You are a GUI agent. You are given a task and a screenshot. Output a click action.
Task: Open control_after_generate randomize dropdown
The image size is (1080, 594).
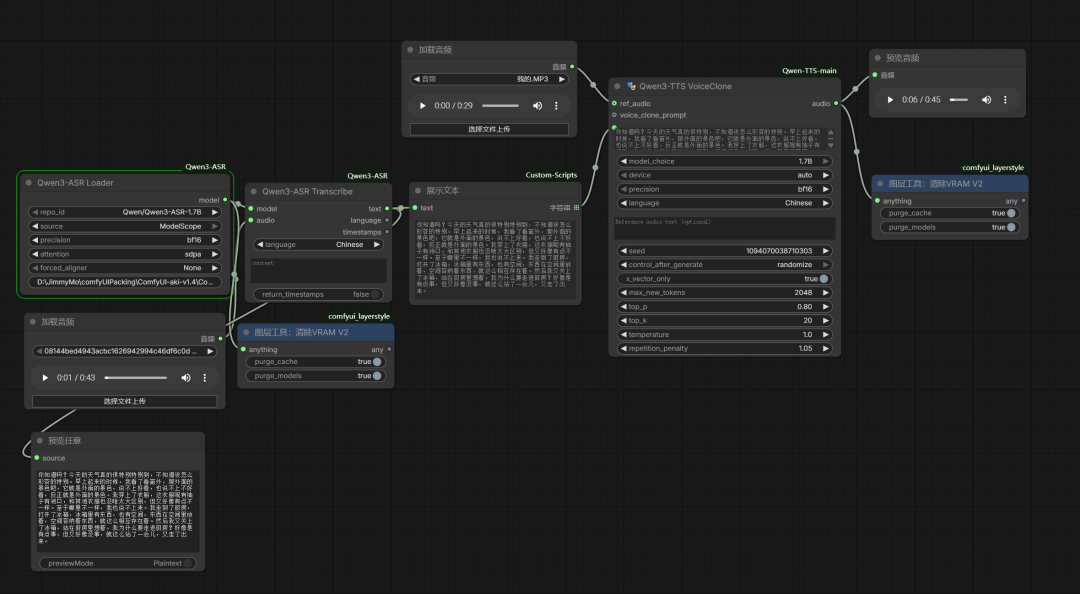point(725,265)
